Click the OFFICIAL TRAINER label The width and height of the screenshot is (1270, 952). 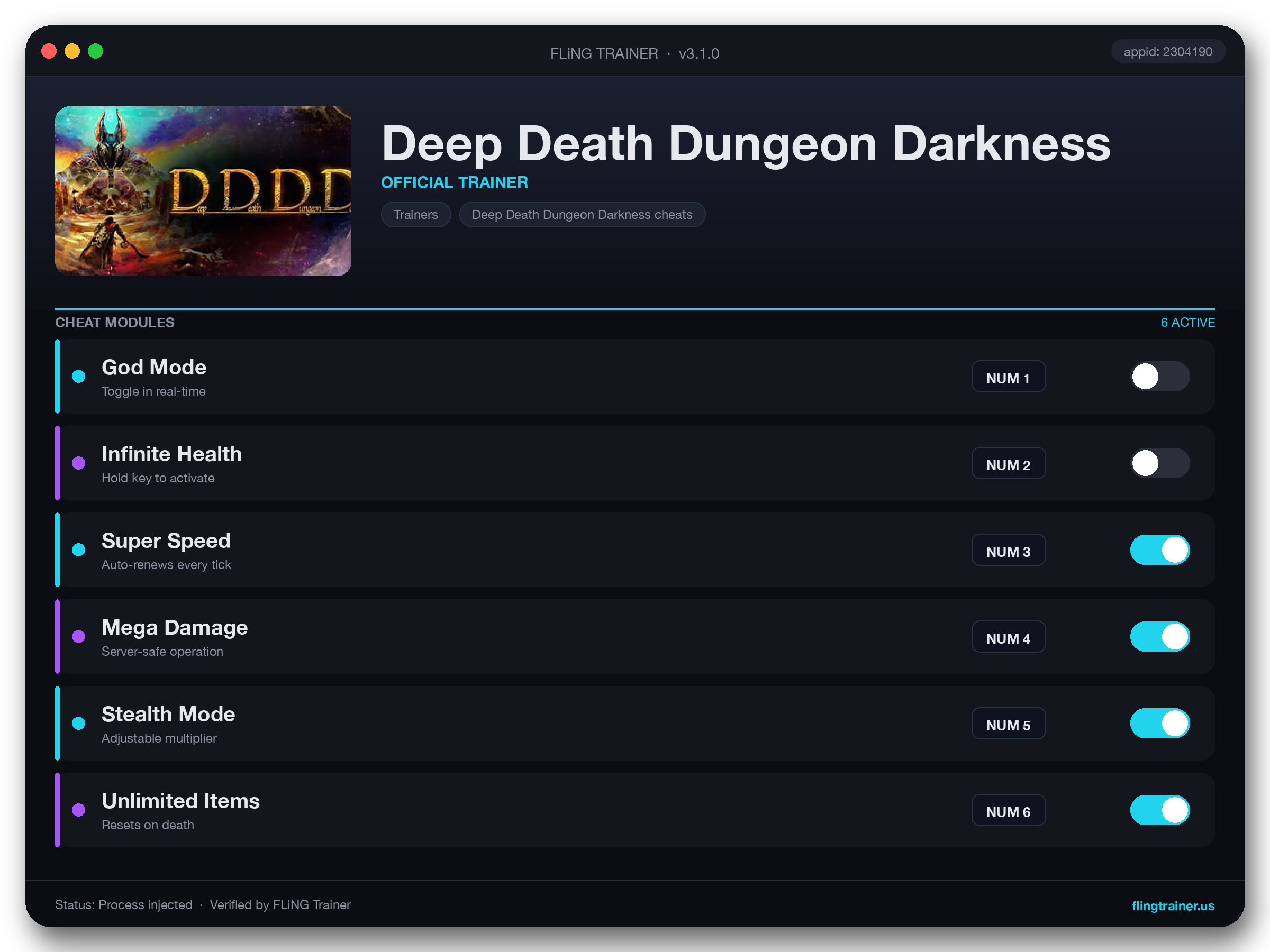[454, 182]
